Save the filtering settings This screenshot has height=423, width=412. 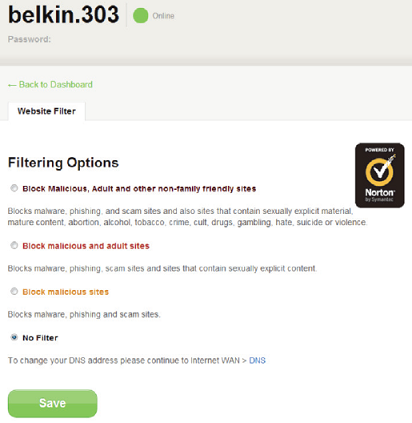coord(53,403)
